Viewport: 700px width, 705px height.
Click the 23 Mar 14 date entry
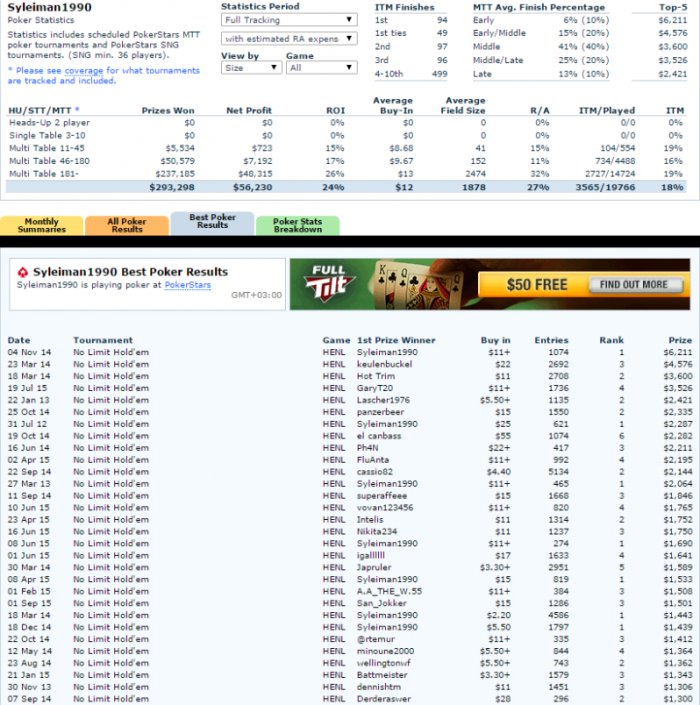(x=29, y=364)
